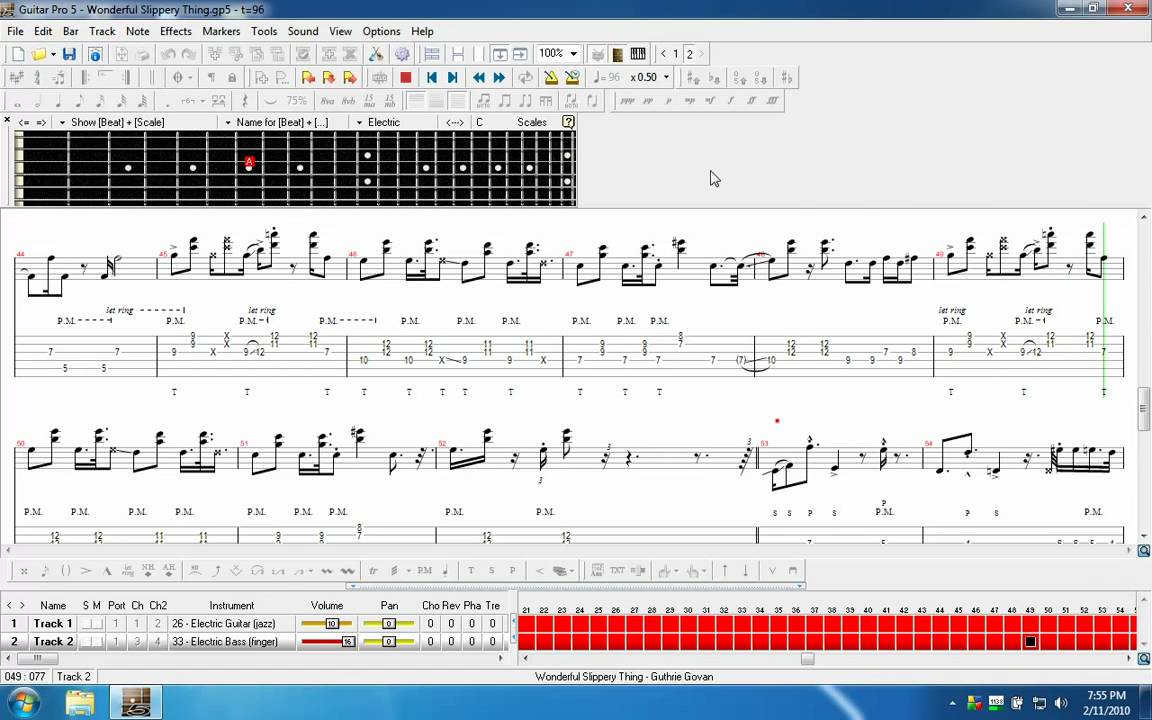Show the keyboard panel icon
The image size is (1152, 720).
click(638, 54)
